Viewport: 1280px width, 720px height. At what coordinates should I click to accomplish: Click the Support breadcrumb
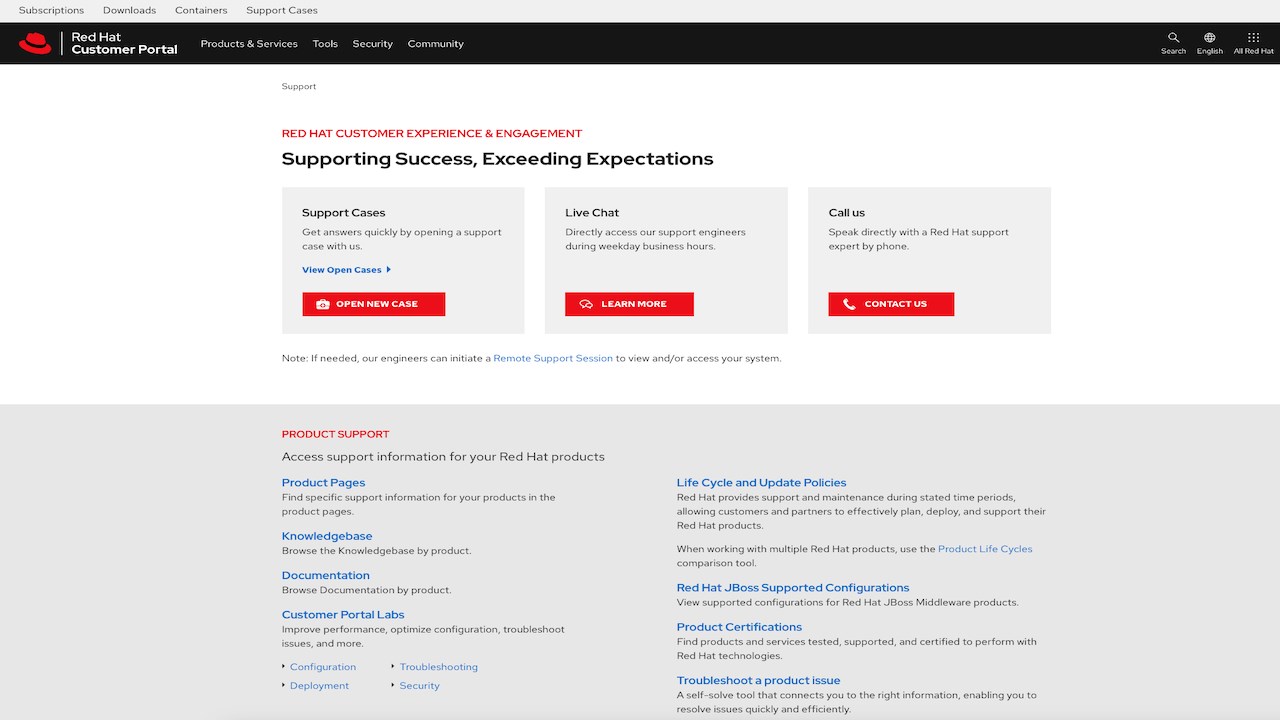[298, 87]
